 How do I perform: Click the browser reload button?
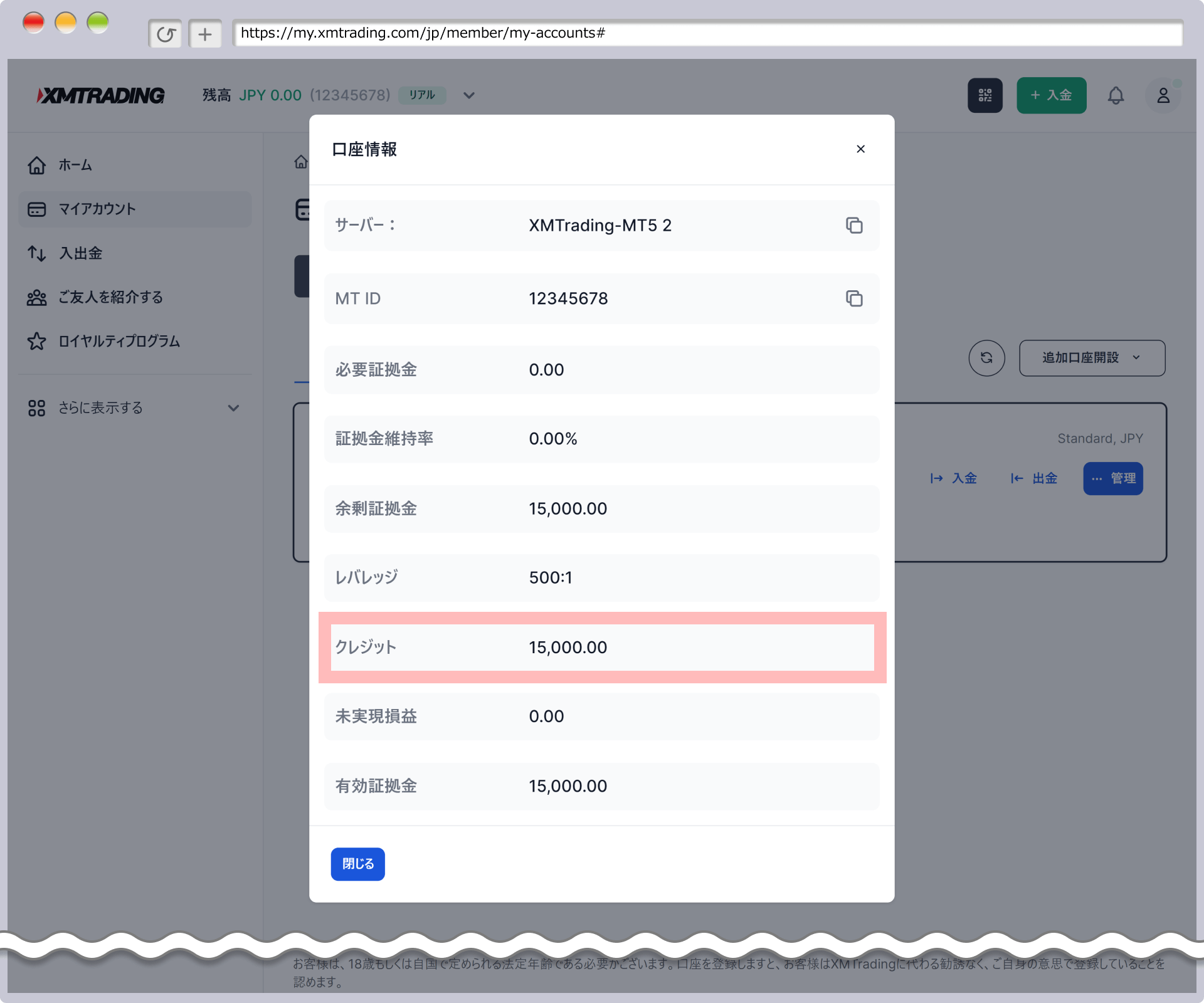click(x=165, y=34)
